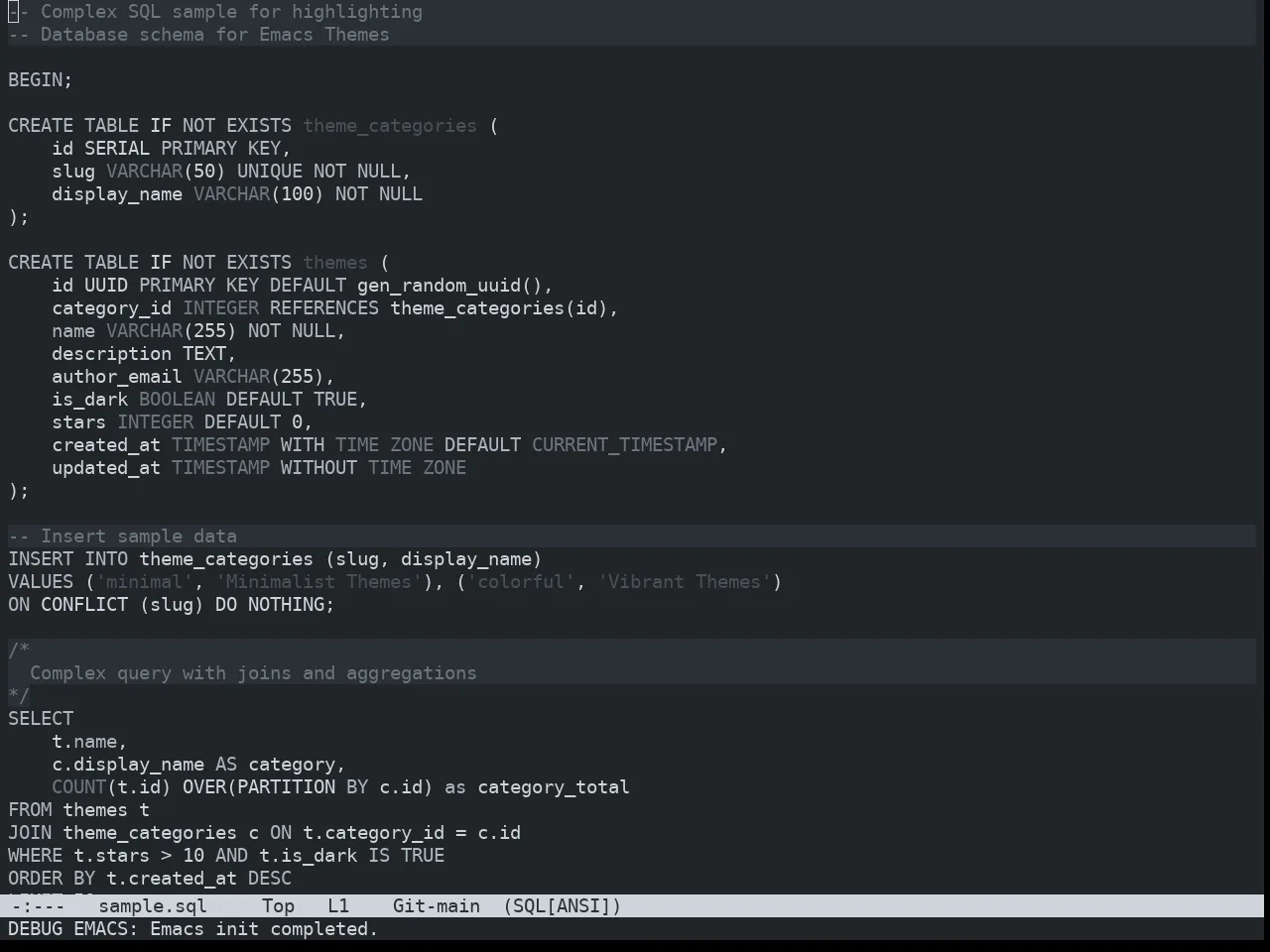
Task: Click WITHOUT in the updated_at line
Action: 318,467
